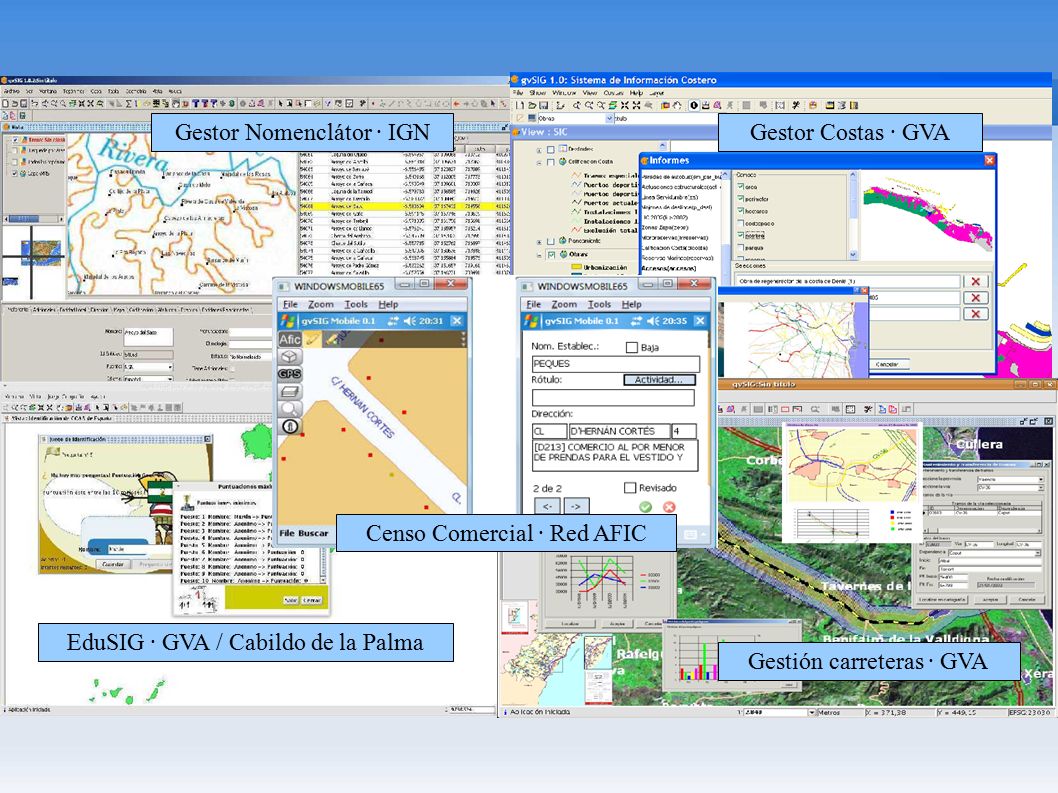
Task: Check the parque field in Informes
Action: pyautogui.click(x=741, y=248)
